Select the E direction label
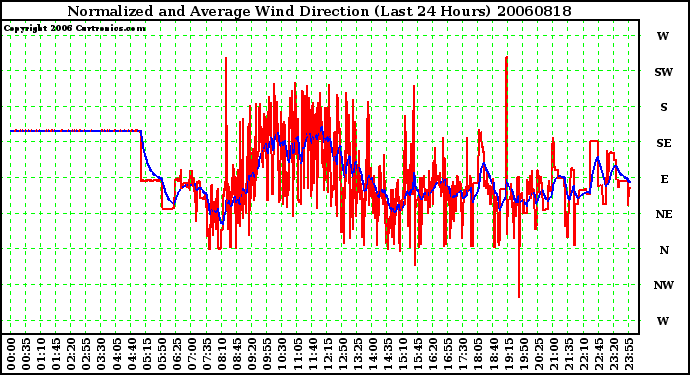This screenshot has height=375, width=690. pyautogui.click(x=664, y=179)
